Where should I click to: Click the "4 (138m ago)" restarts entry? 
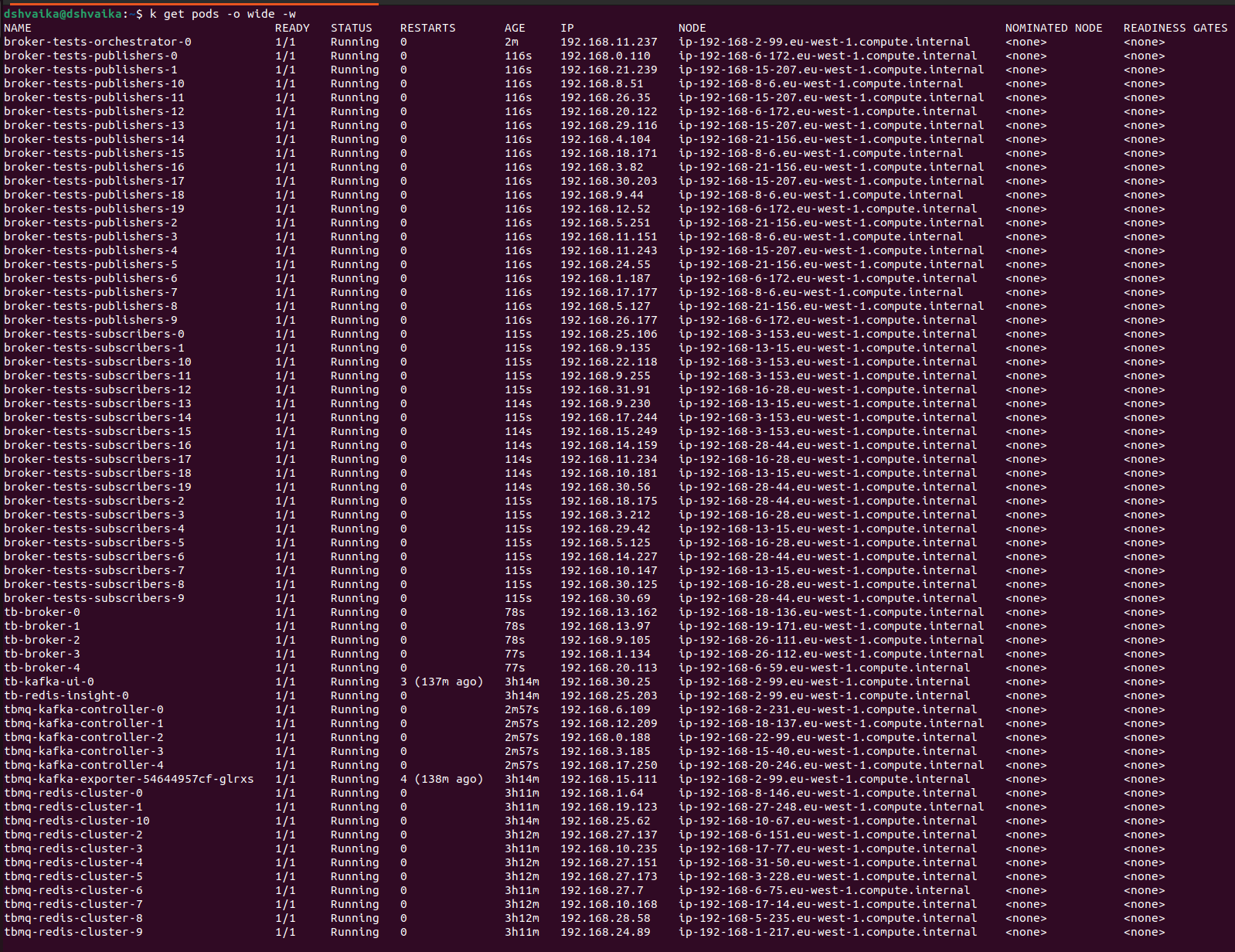point(441,779)
